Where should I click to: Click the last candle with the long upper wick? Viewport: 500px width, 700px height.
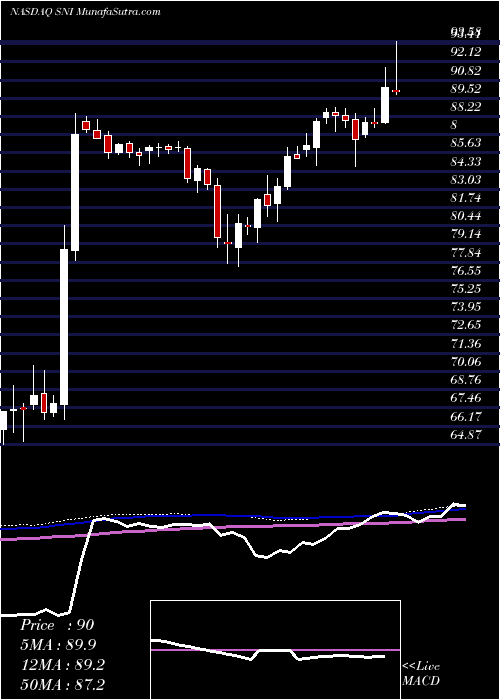(396, 67)
